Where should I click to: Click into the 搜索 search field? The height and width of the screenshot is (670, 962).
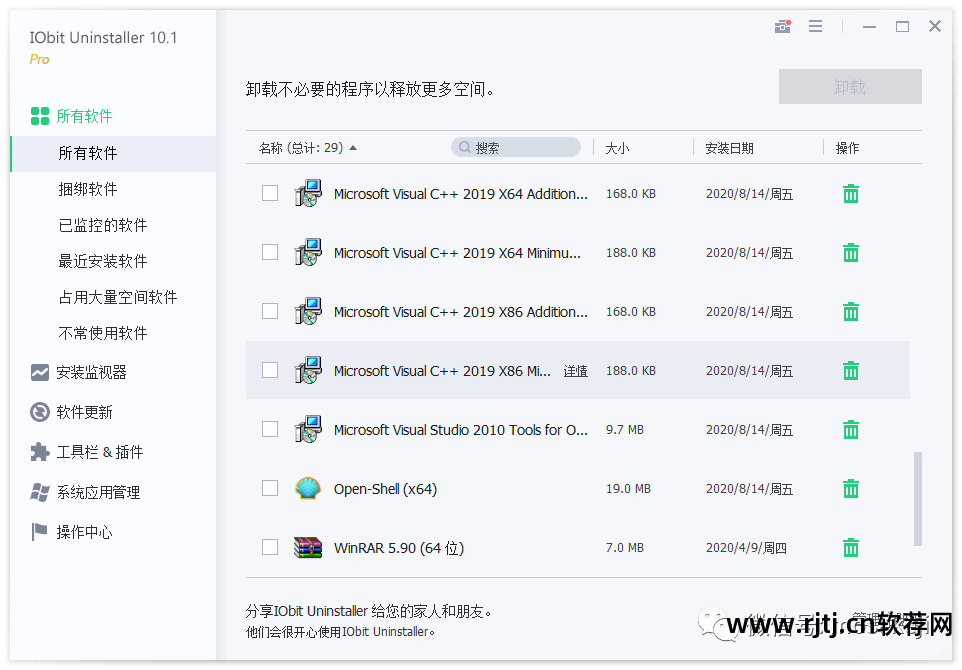[x=516, y=147]
